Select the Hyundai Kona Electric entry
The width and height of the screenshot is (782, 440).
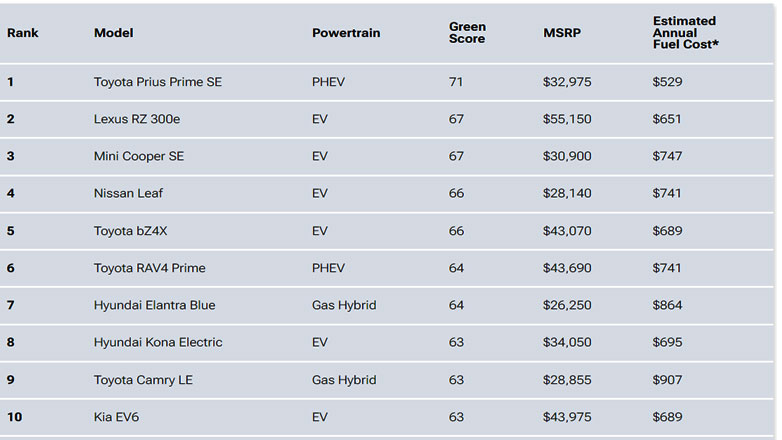point(158,342)
